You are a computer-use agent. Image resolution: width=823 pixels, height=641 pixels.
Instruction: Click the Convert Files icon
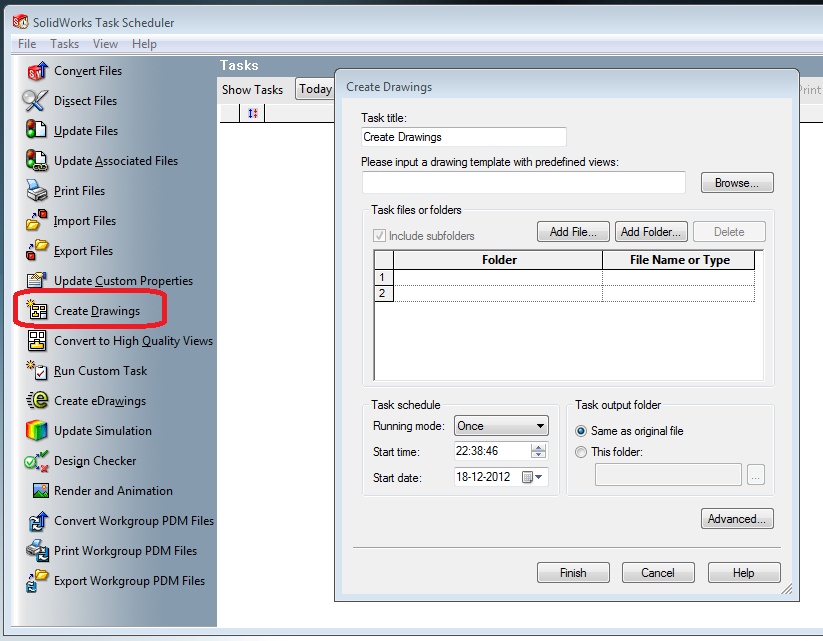(37, 71)
